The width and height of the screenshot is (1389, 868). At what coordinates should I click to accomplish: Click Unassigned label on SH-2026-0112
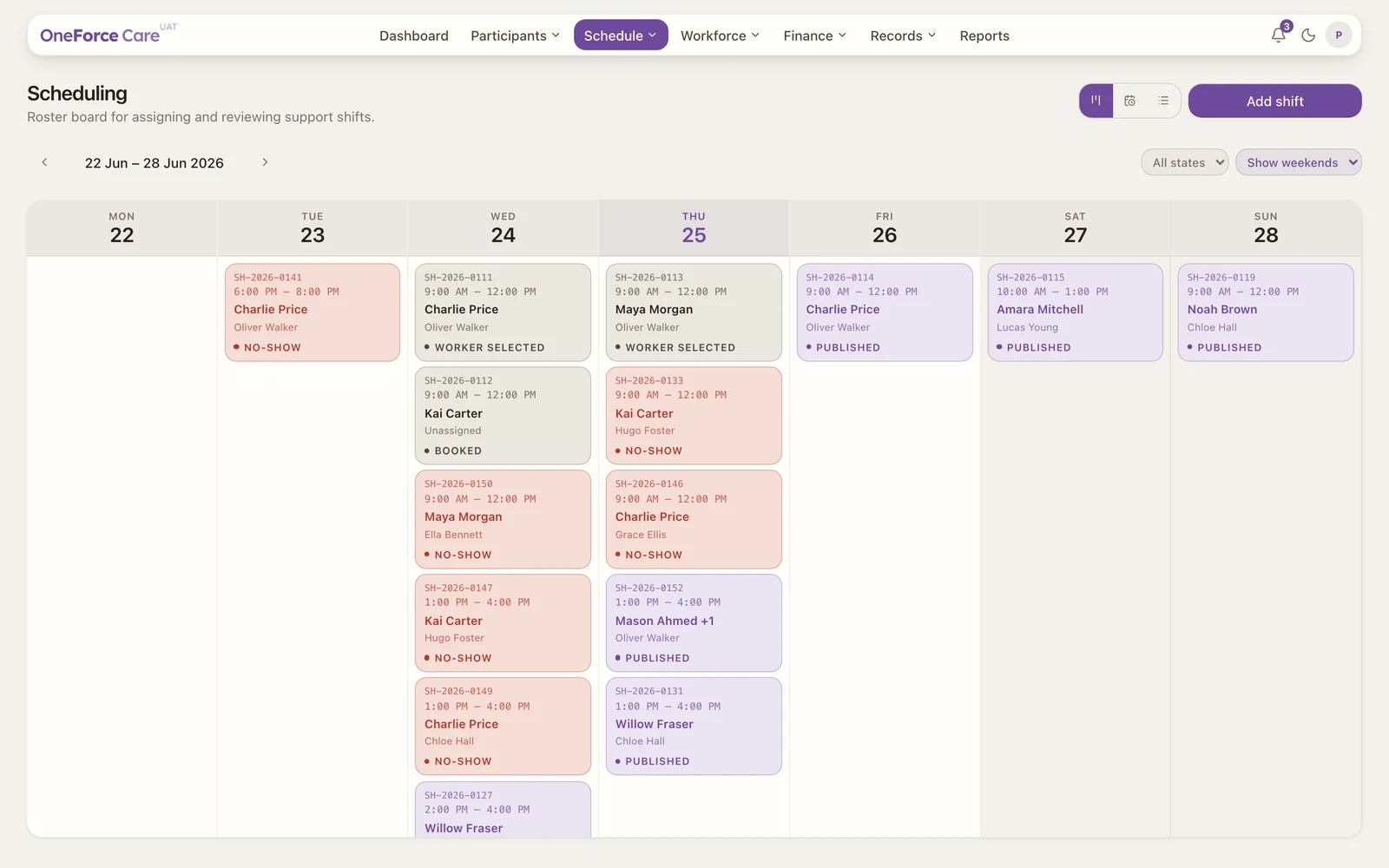pyautogui.click(x=452, y=431)
